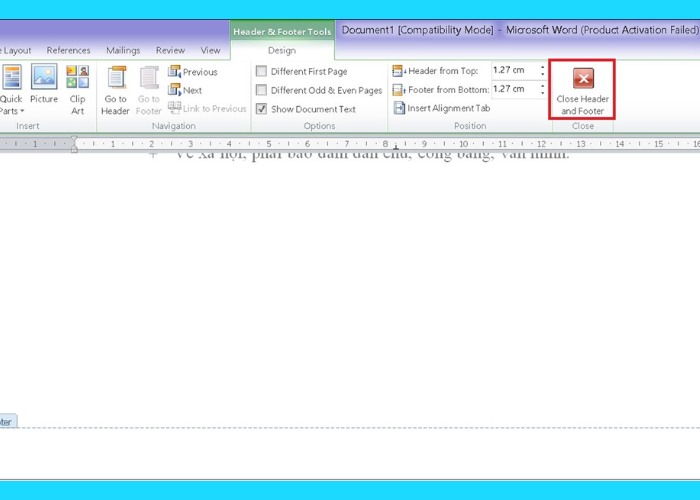The width and height of the screenshot is (700, 500).
Task: Switch to the View tab
Action: coord(210,50)
